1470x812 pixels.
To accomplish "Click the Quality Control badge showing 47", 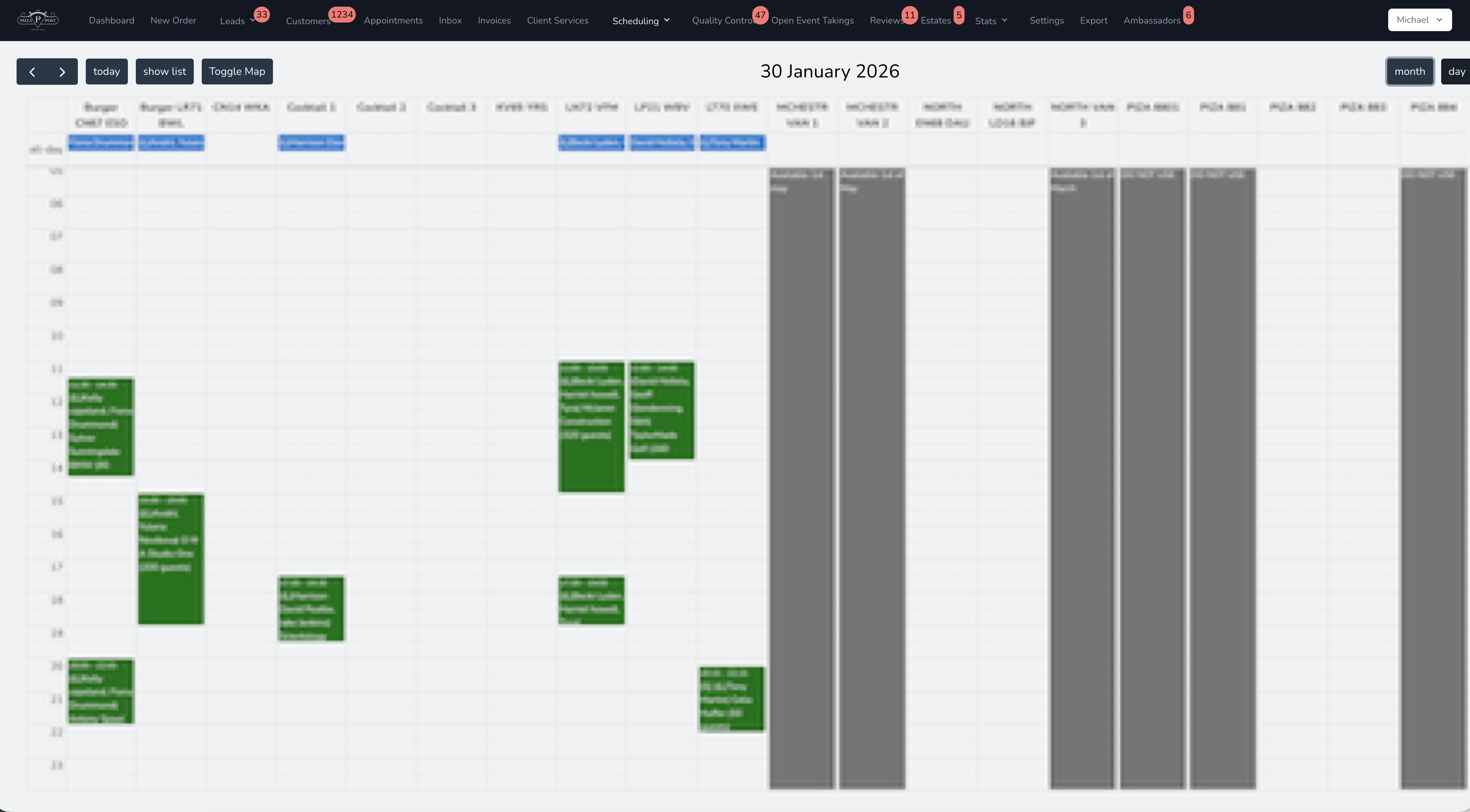I will (760, 15).
